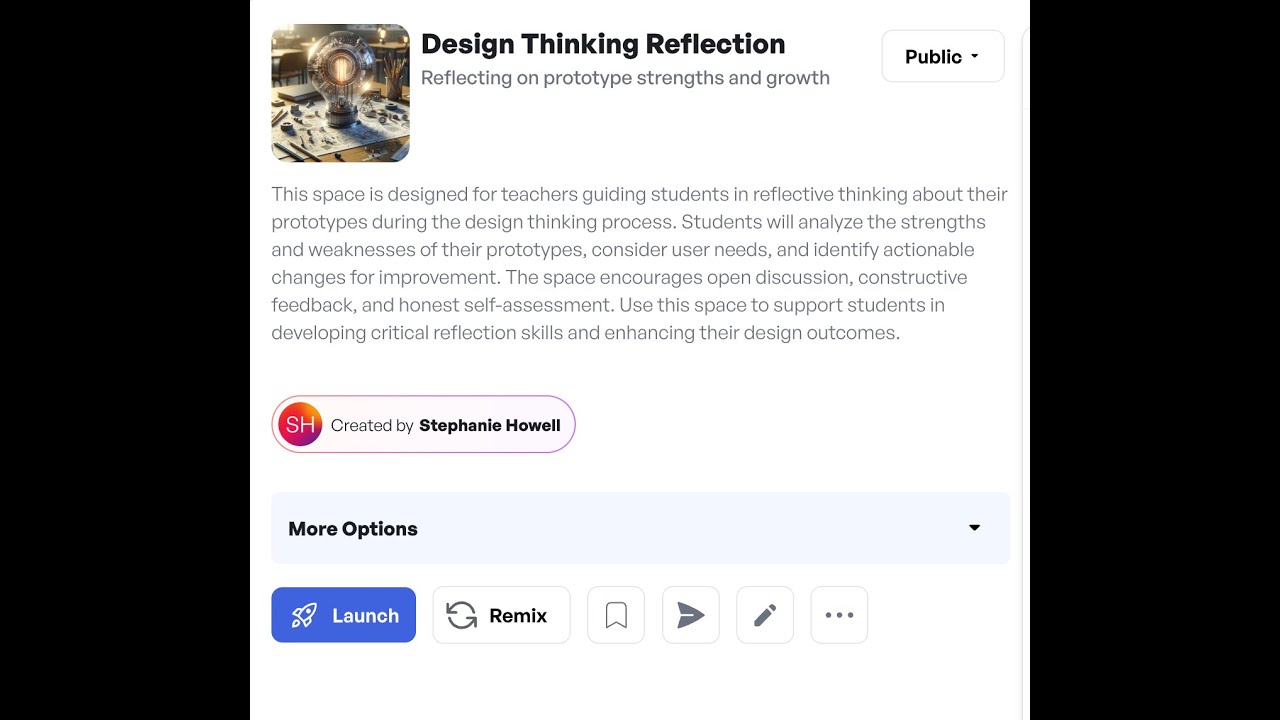Expand the More Options section
Screen dimensions: 1280x720
click(640, 528)
